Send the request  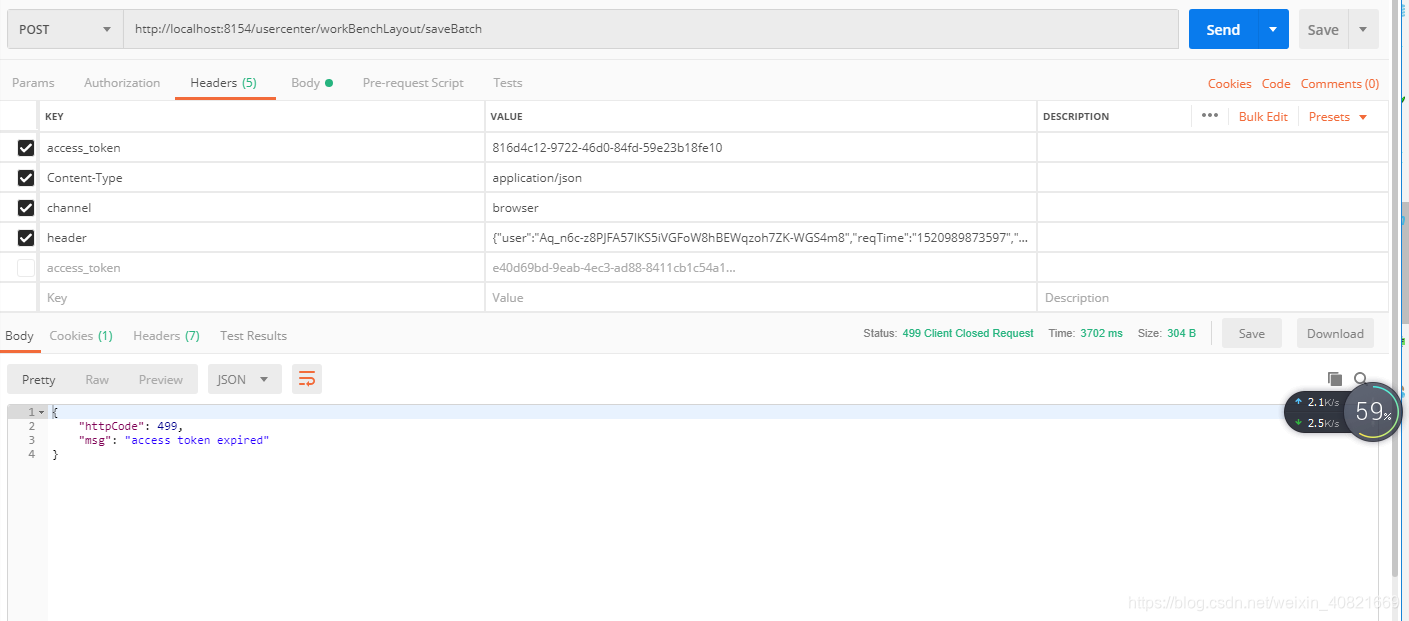[1223, 30]
